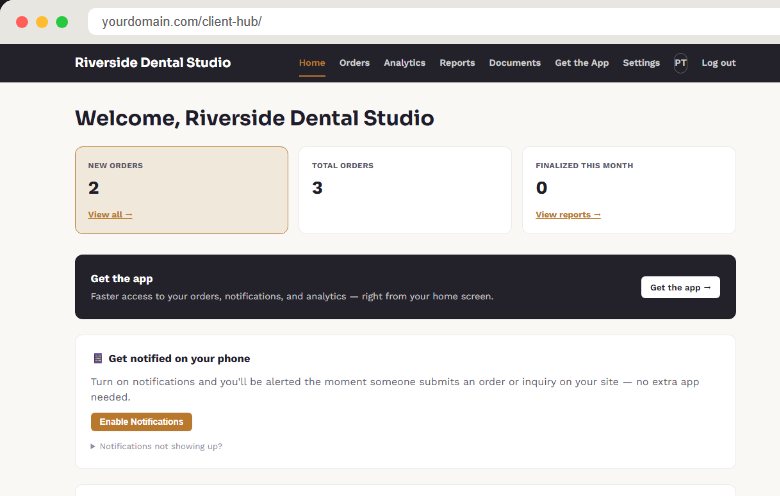
Task: Click the 'Get notified on your phone' heading
Action: click(x=179, y=358)
